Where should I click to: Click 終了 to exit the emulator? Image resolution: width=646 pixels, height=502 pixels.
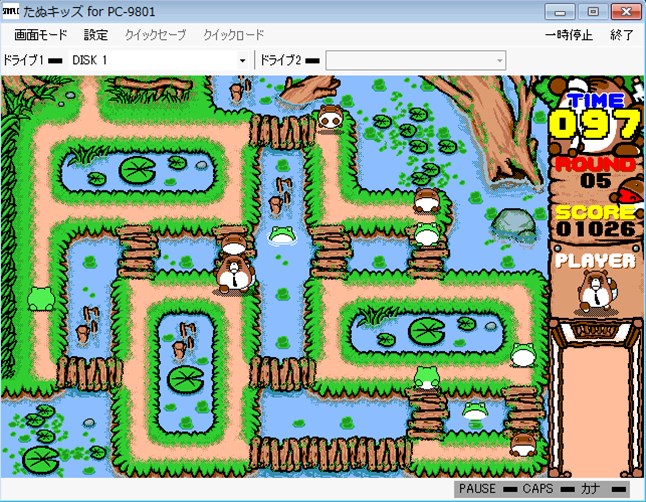pyautogui.click(x=622, y=35)
